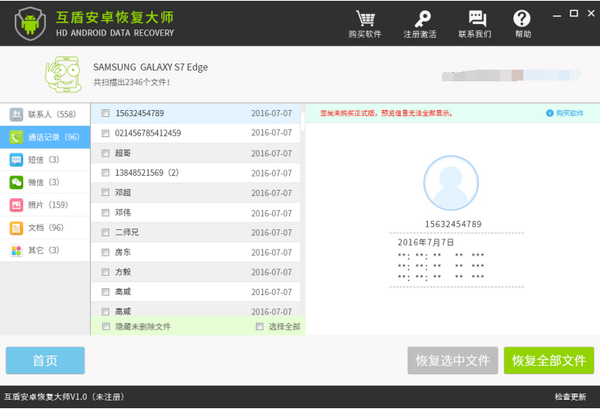Click the document icon beside 文档 (96)
Screen dimensions: 600x409
click(x=16, y=228)
